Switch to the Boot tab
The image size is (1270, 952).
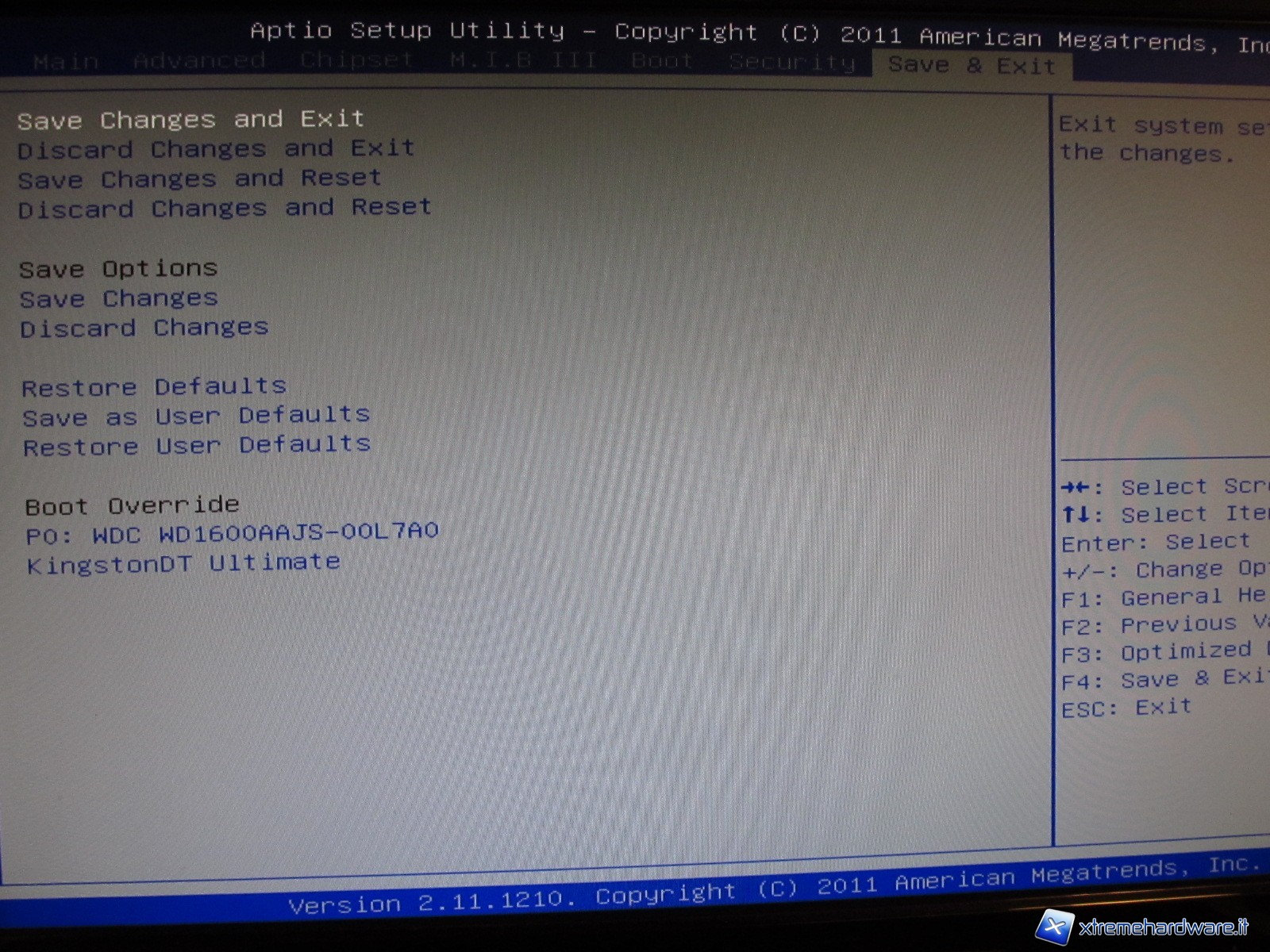pos(662,62)
